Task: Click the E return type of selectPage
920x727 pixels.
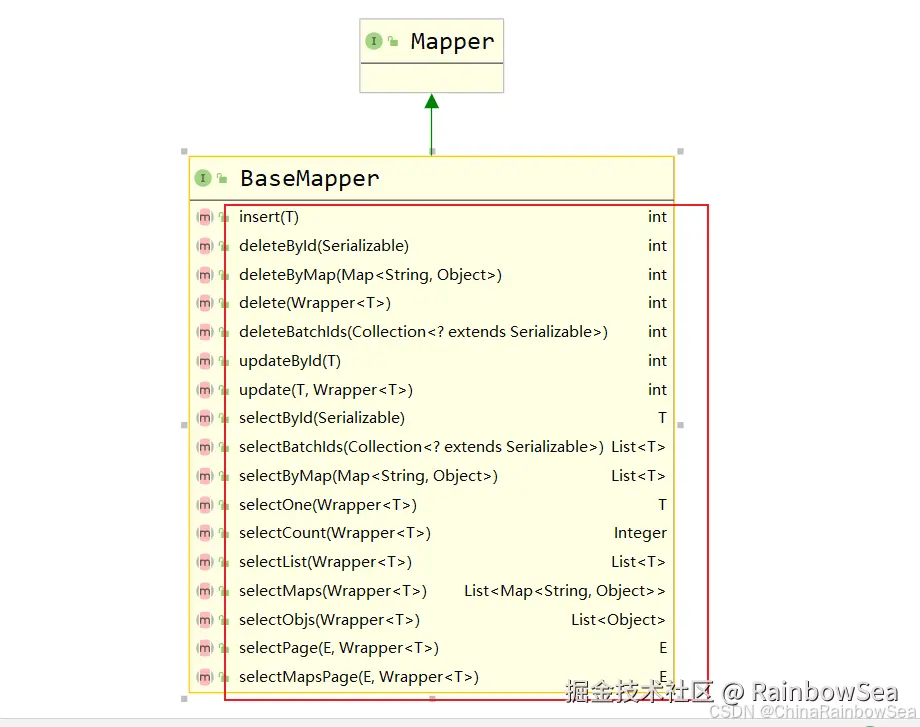Action: [x=663, y=648]
